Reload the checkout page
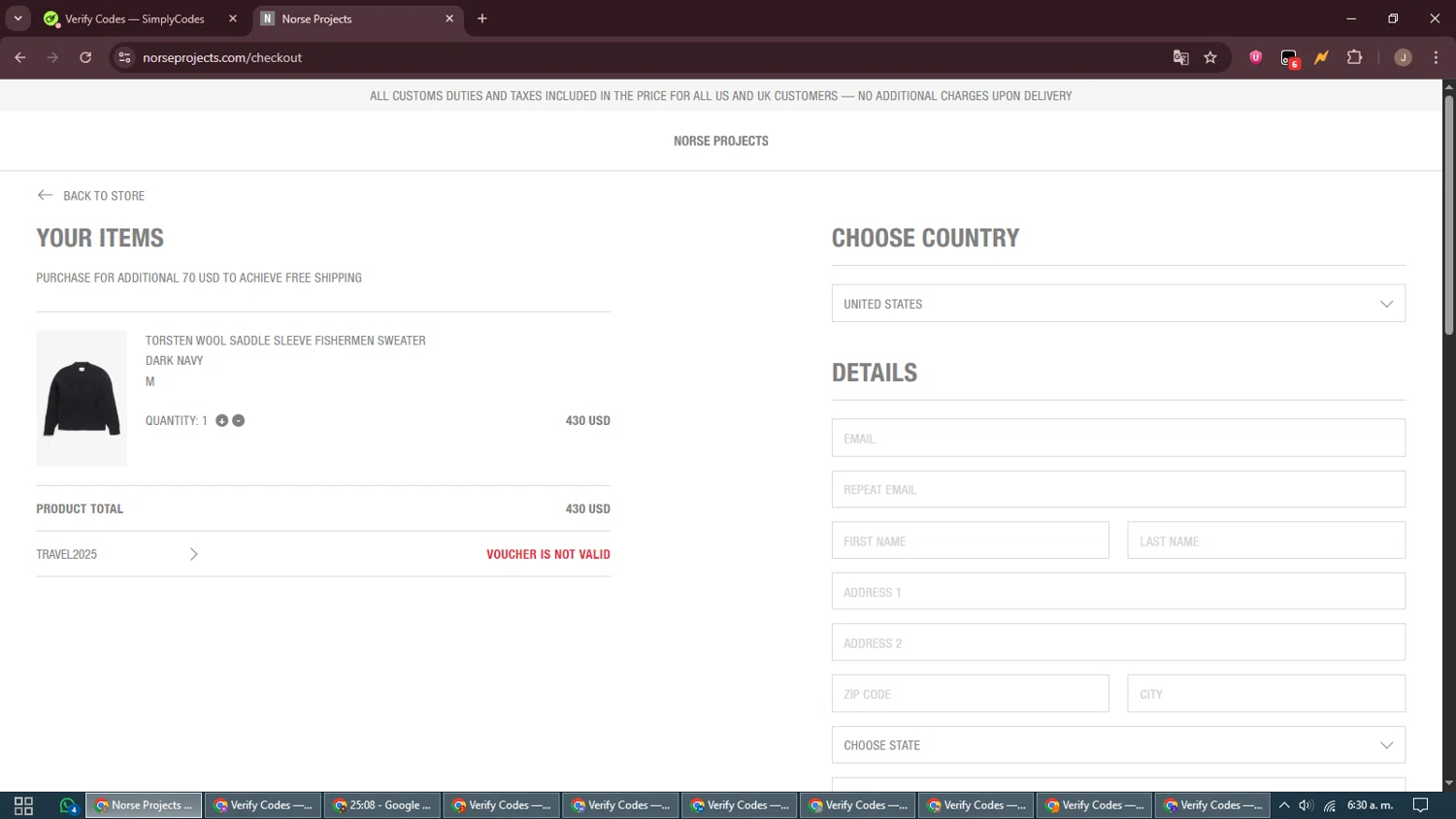Viewport: 1456px width, 819px height. point(85,57)
